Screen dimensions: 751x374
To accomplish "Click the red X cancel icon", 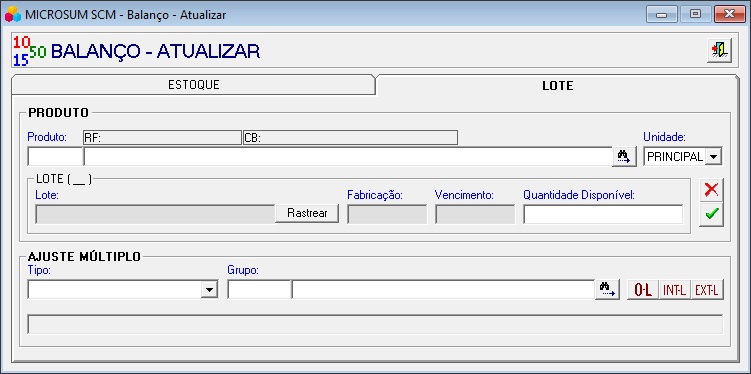I will click(711, 190).
